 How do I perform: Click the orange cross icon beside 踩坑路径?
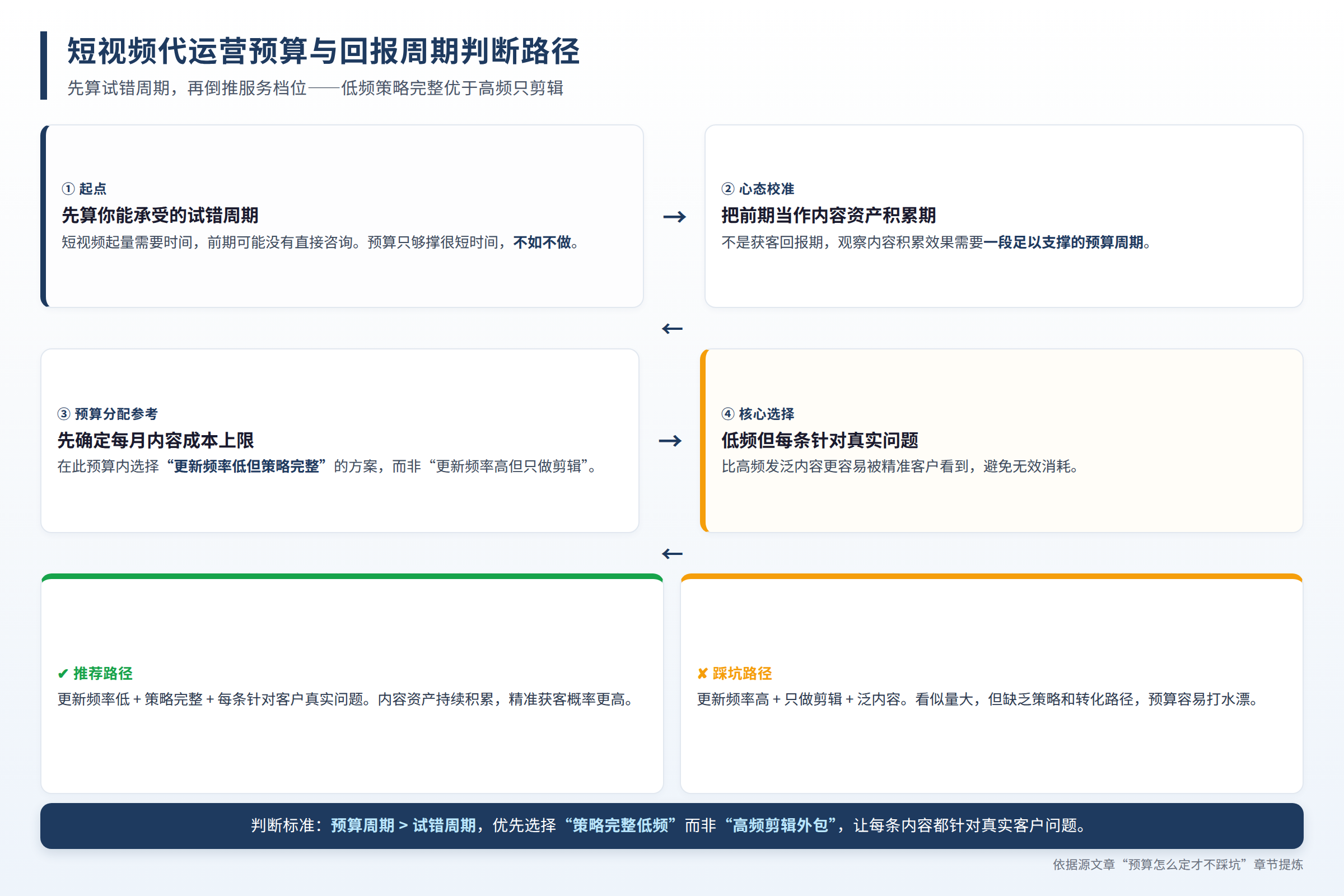(x=703, y=674)
